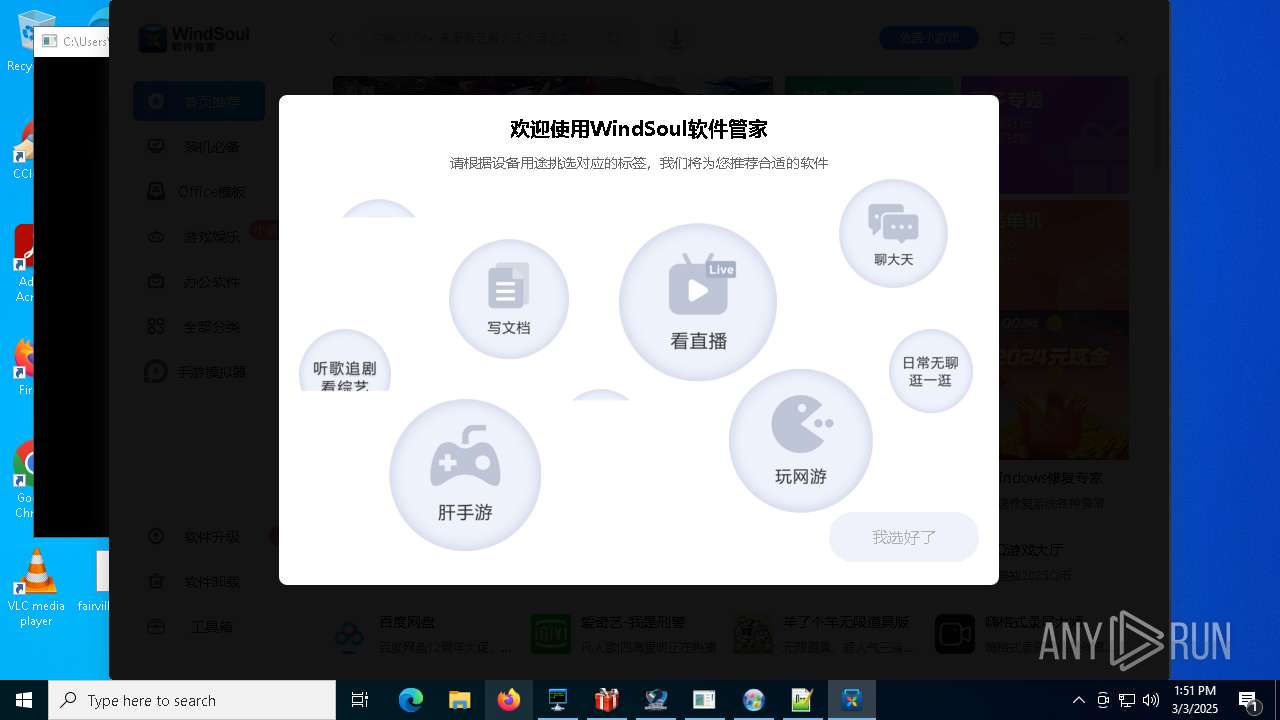Image resolution: width=1280 pixels, height=720 pixels.
Task: Open 首页推荐 in WindSoul sidebar
Action: point(199,101)
